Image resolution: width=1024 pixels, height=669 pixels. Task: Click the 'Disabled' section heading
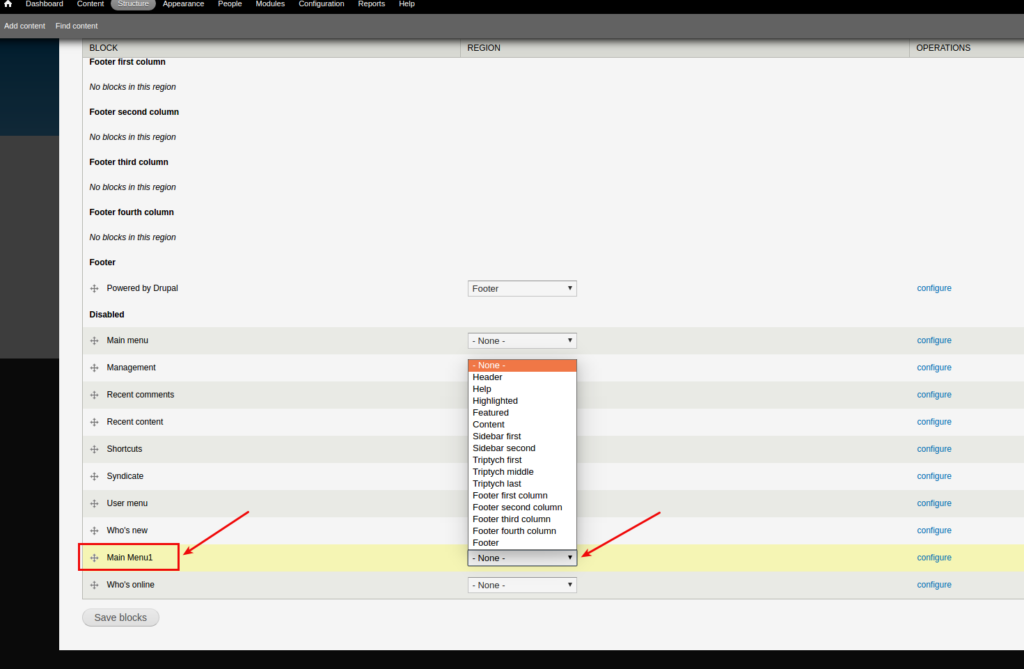click(106, 314)
